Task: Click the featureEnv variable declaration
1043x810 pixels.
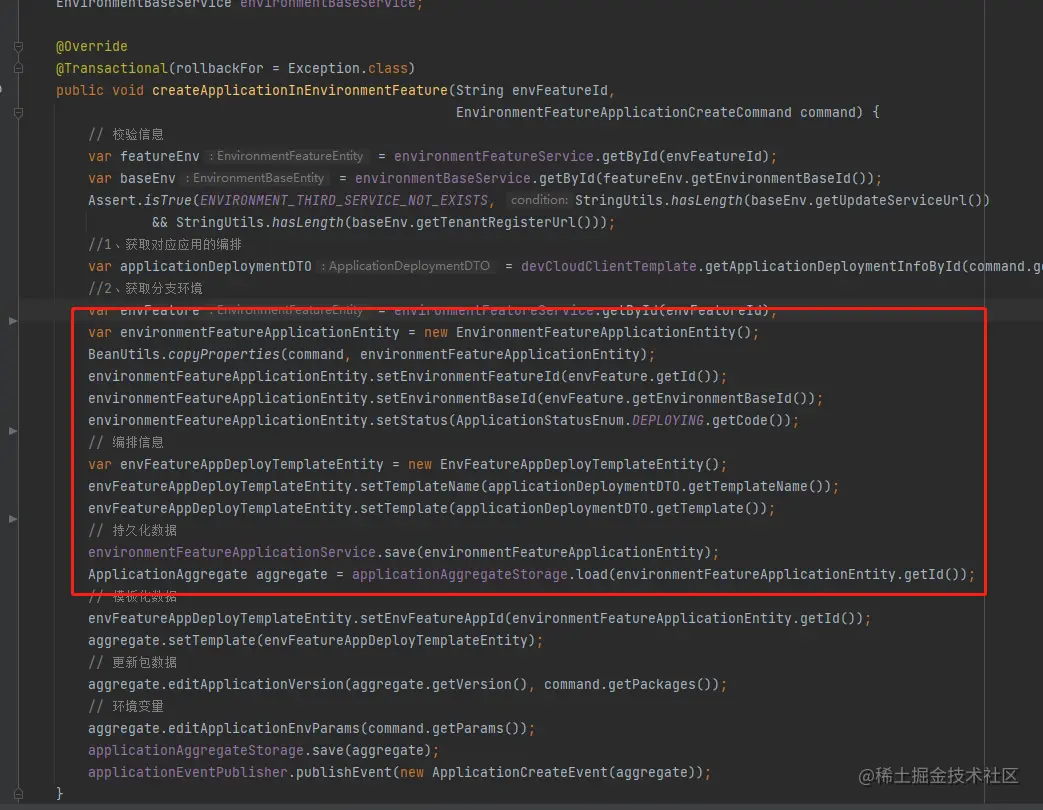Action: click(x=160, y=156)
